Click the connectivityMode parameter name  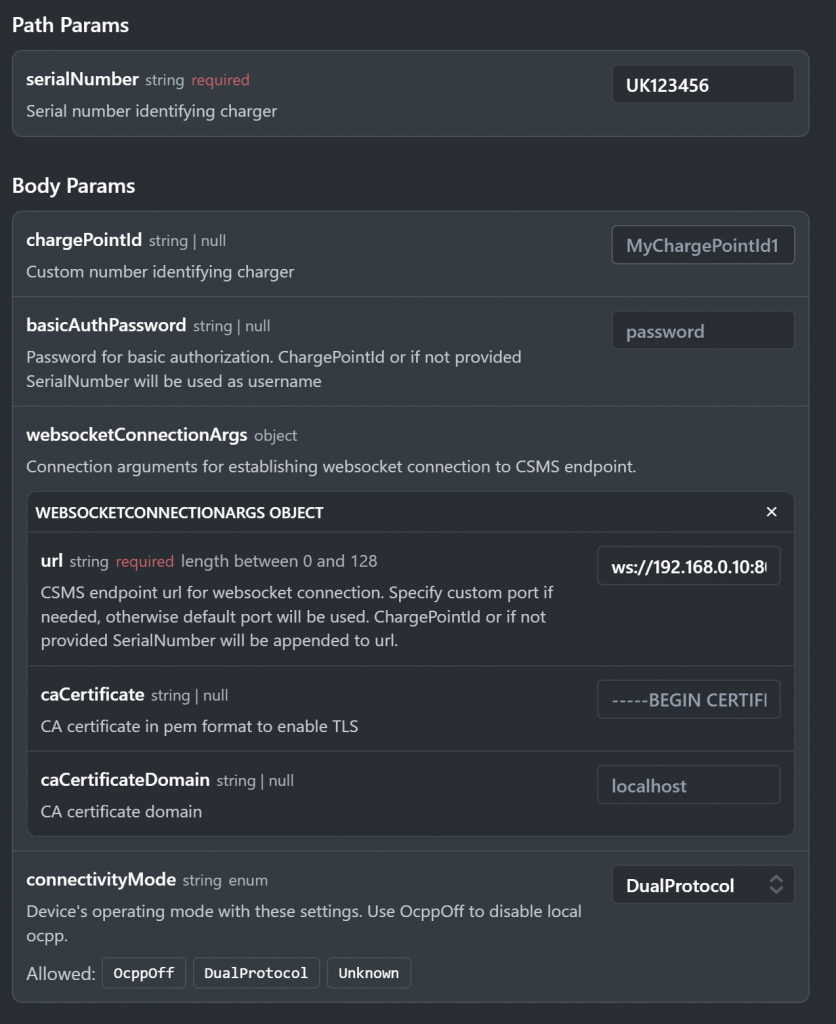(101, 880)
